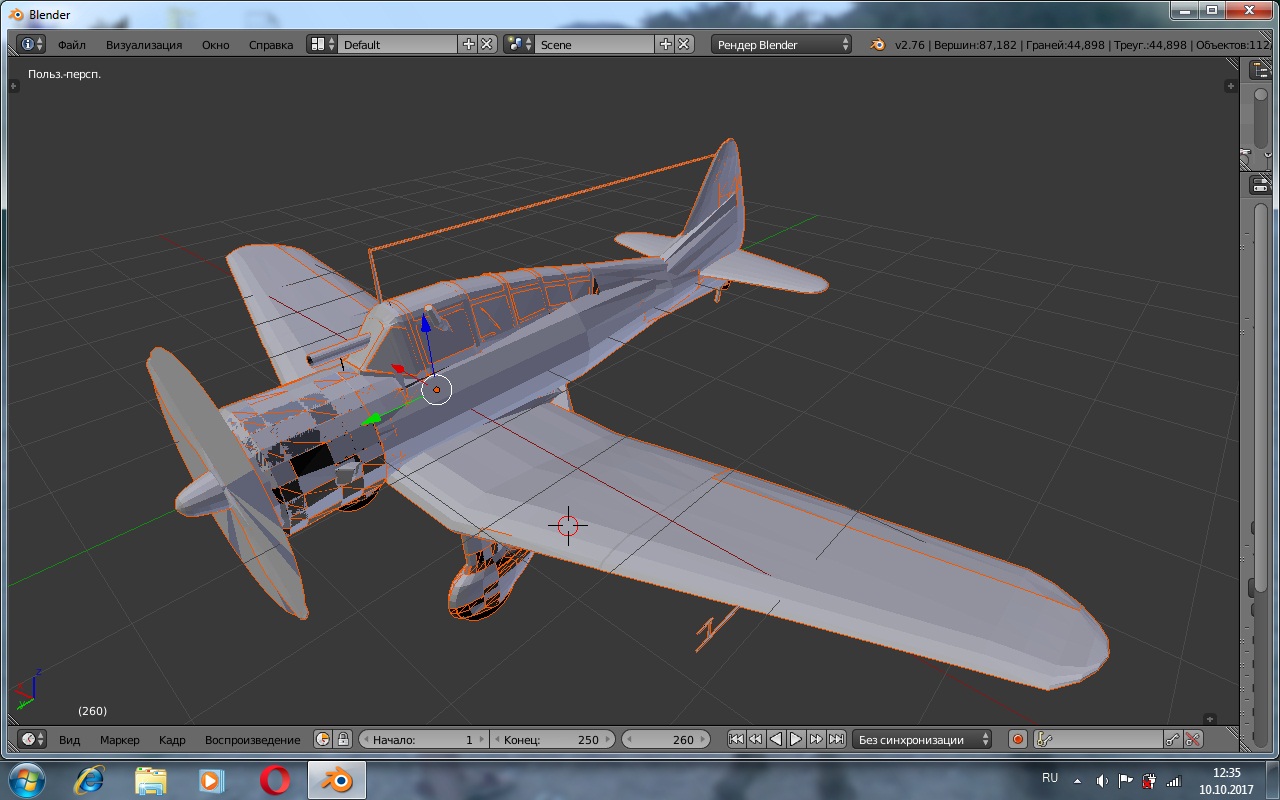Open the clock showing 12:35
Image resolution: width=1280 pixels, height=800 pixels.
click(1226, 779)
